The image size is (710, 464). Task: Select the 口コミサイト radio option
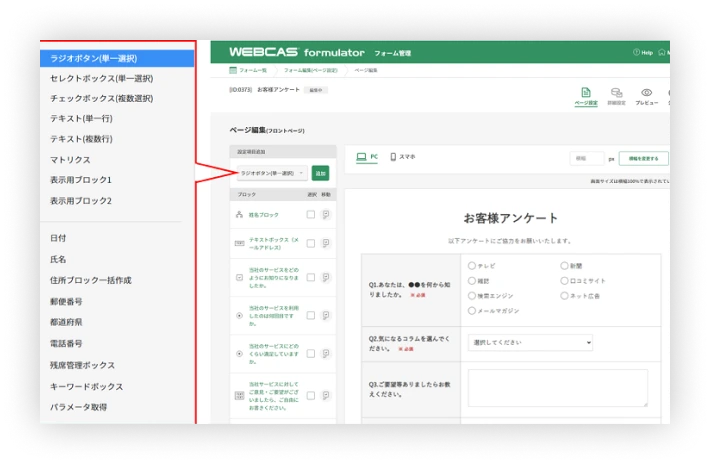(x=564, y=281)
